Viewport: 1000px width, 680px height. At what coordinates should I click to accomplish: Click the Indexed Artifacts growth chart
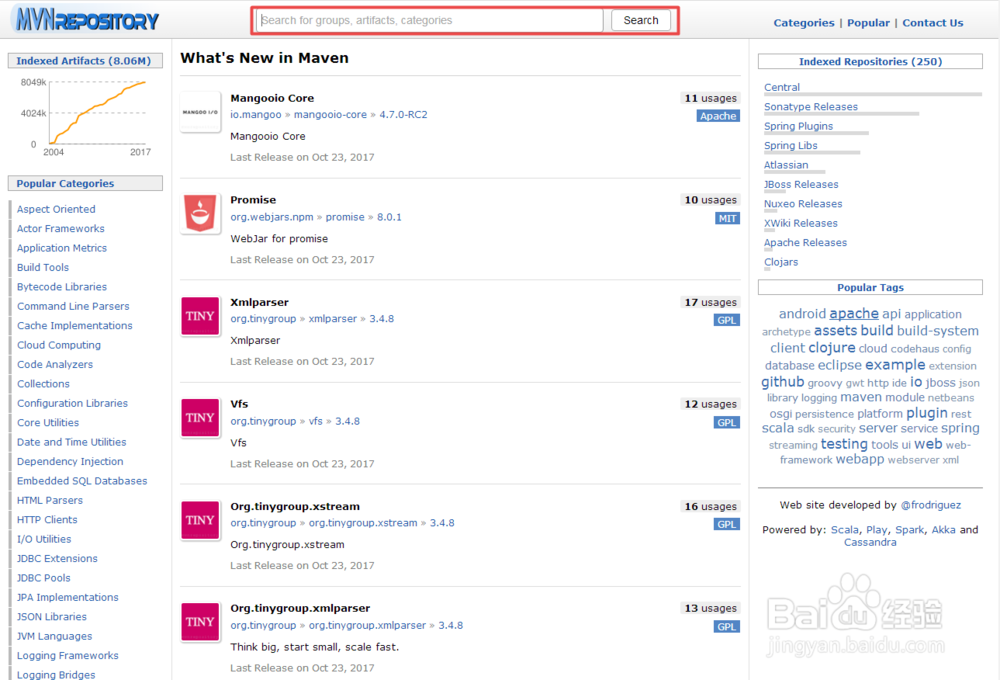85,117
